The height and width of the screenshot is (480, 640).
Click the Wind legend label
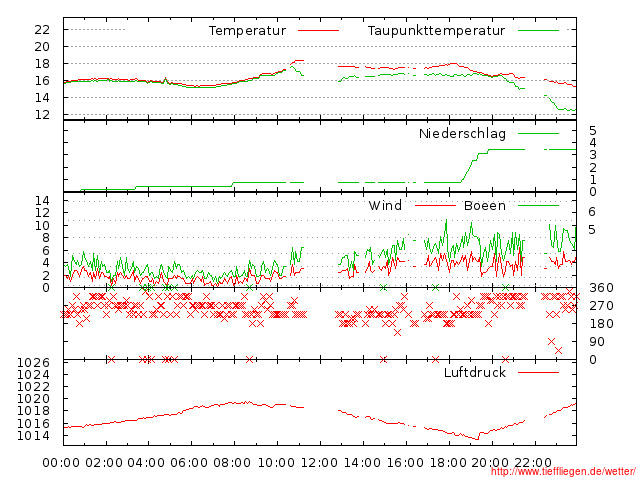pos(385,205)
